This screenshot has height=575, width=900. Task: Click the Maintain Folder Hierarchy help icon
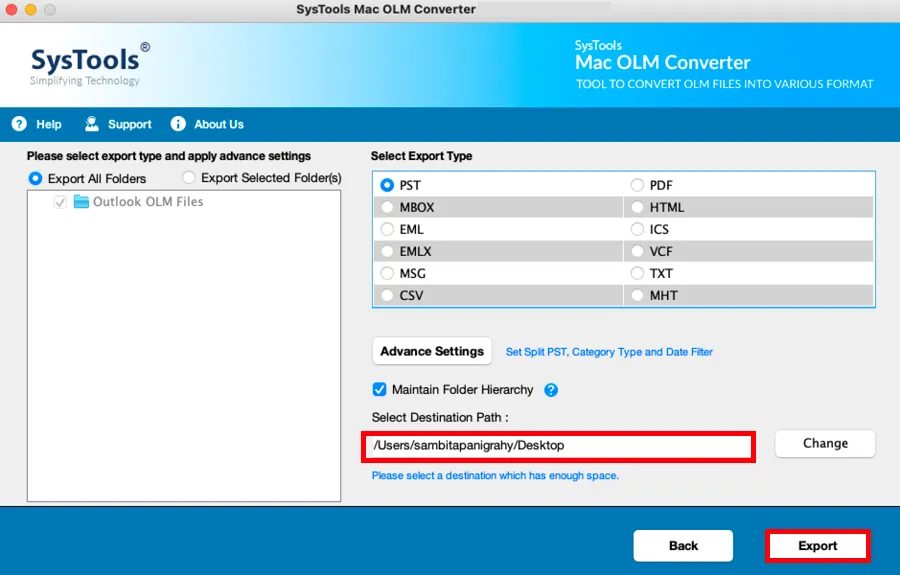(x=551, y=390)
